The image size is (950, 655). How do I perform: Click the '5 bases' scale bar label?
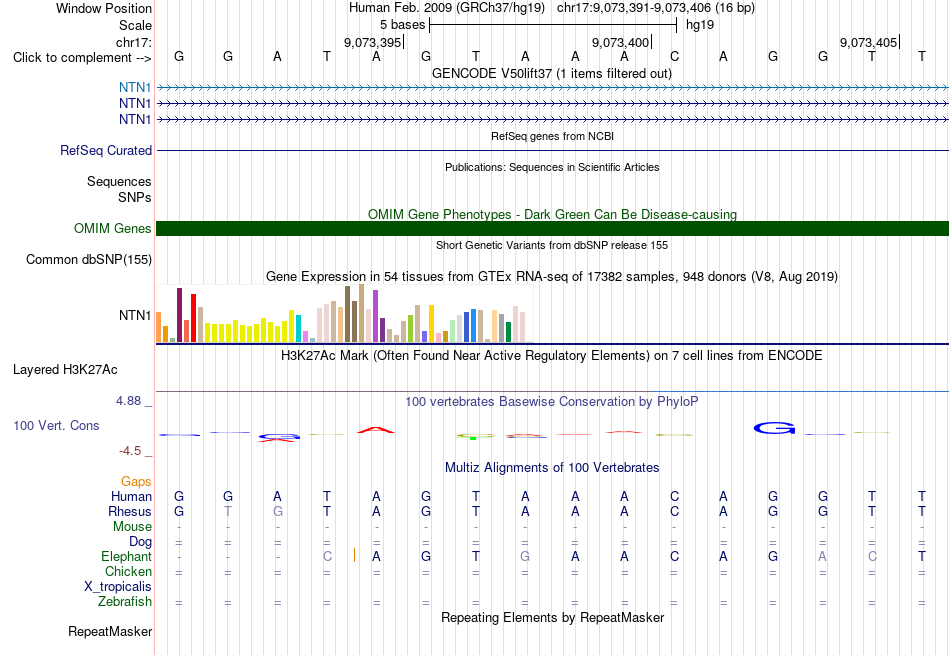point(403,25)
